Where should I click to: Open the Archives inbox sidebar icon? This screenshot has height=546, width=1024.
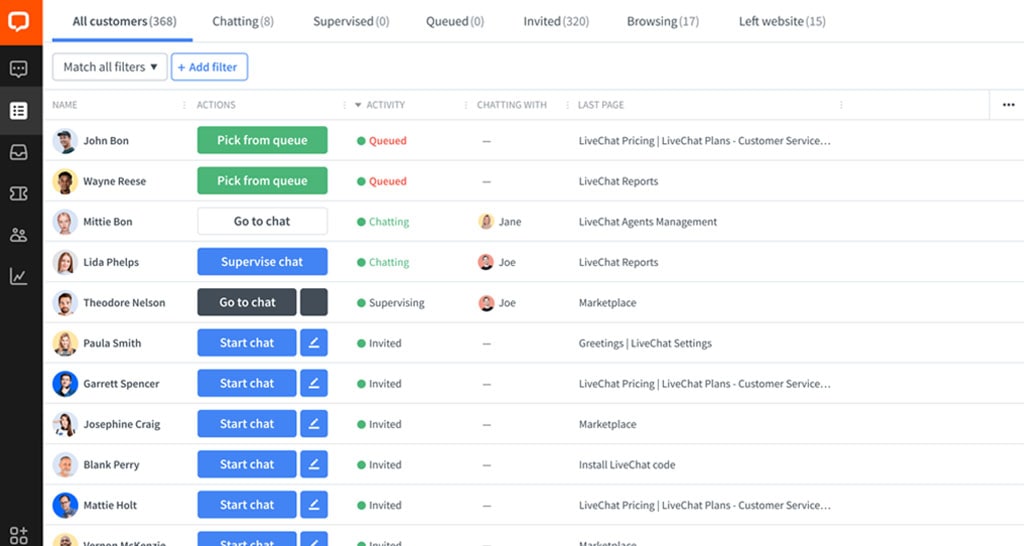coord(19,152)
